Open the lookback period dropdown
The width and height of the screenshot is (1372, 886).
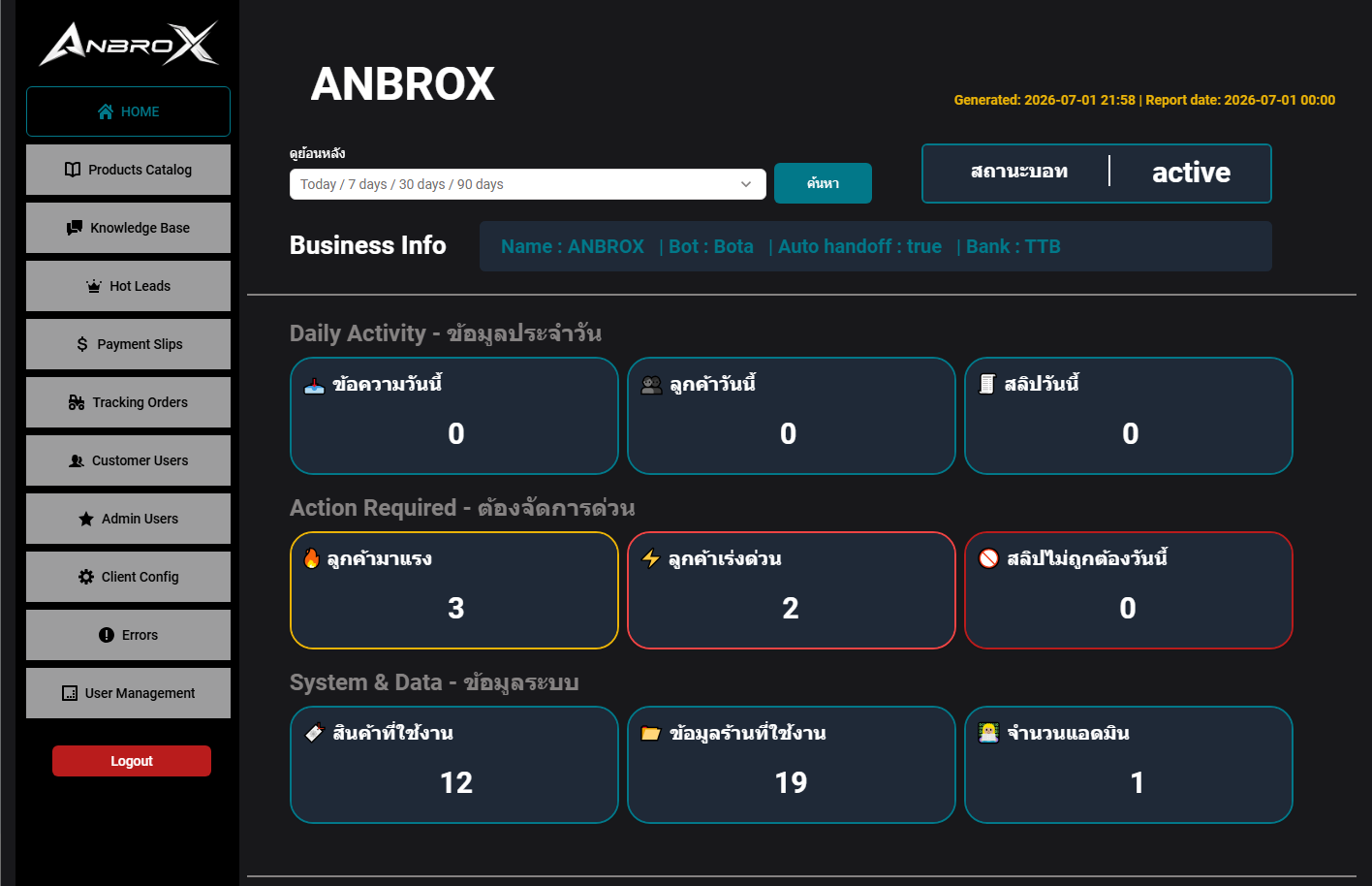tap(528, 184)
